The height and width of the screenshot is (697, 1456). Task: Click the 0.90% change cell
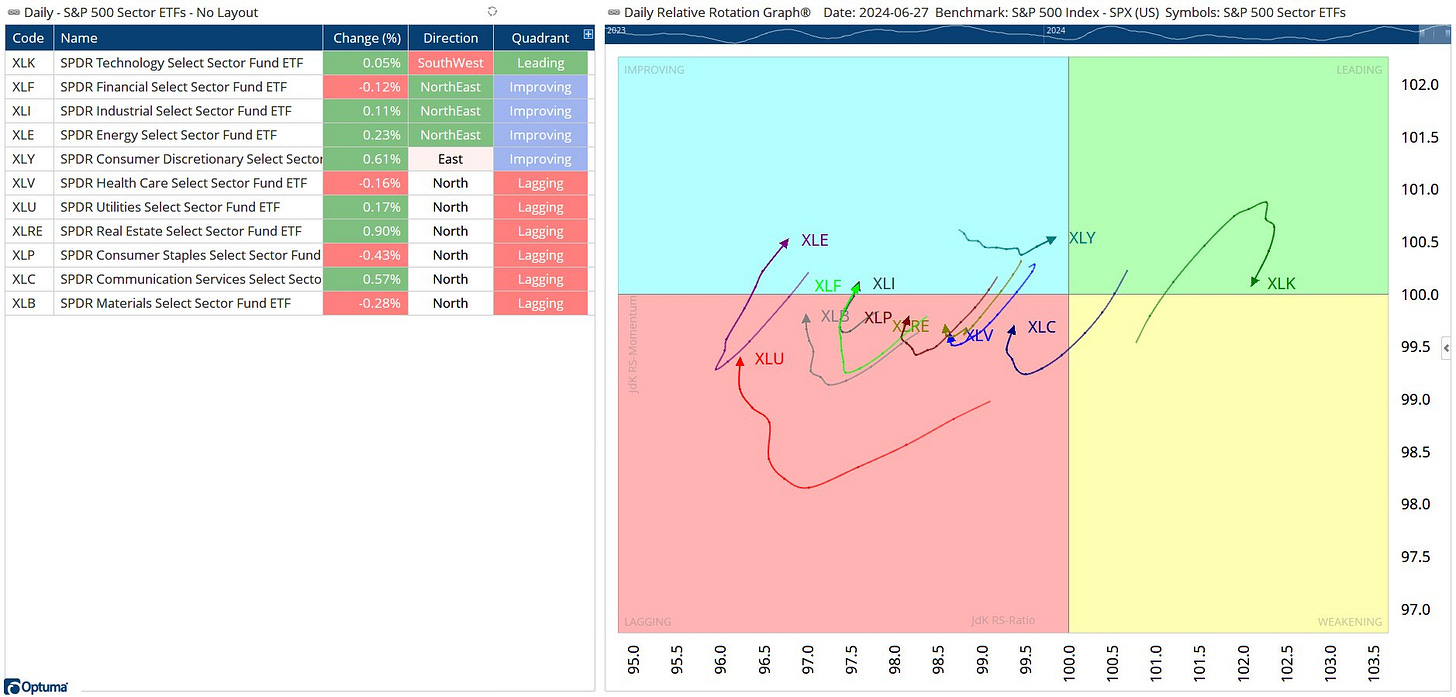point(366,231)
